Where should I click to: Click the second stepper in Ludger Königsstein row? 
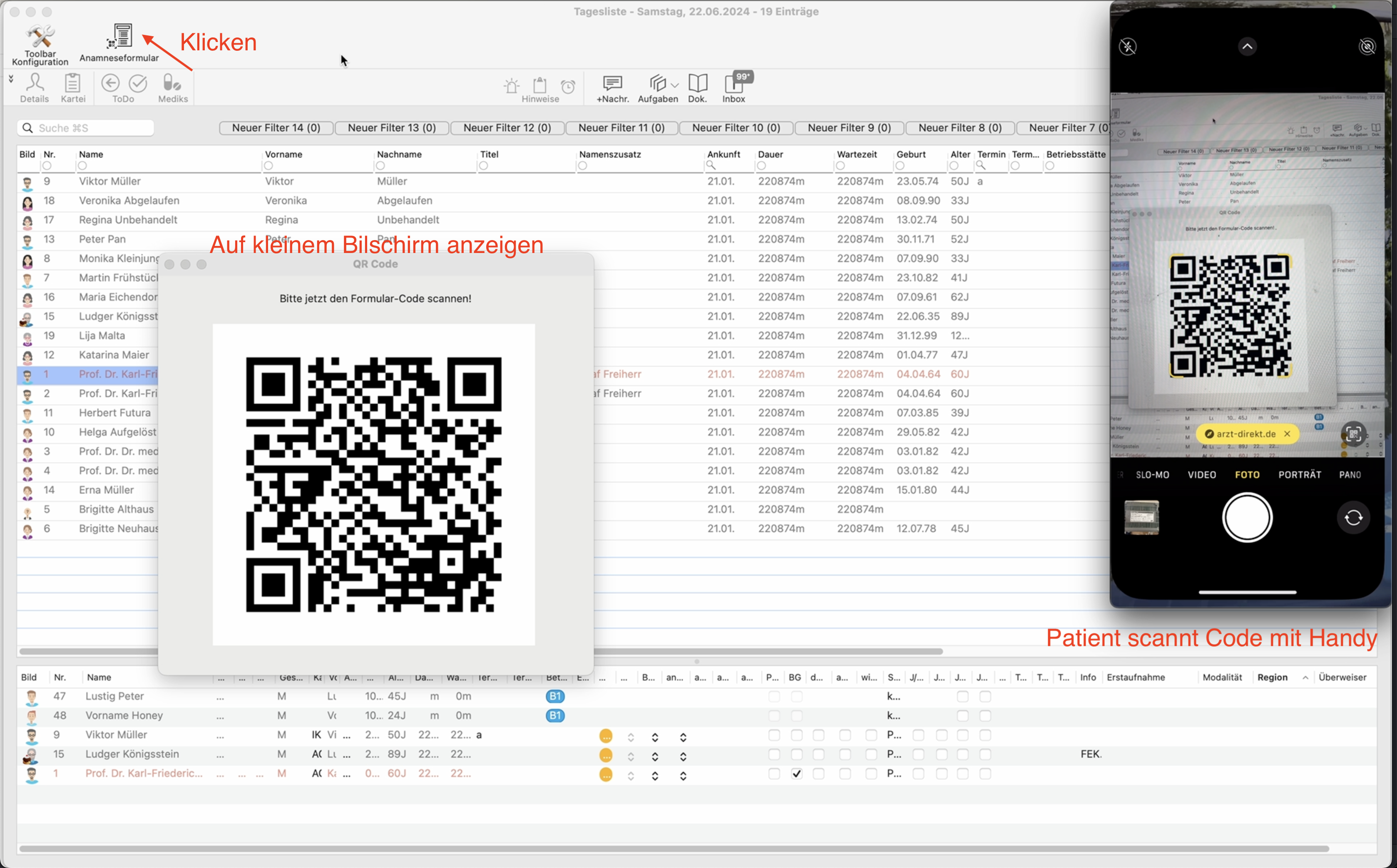coord(654,756)
